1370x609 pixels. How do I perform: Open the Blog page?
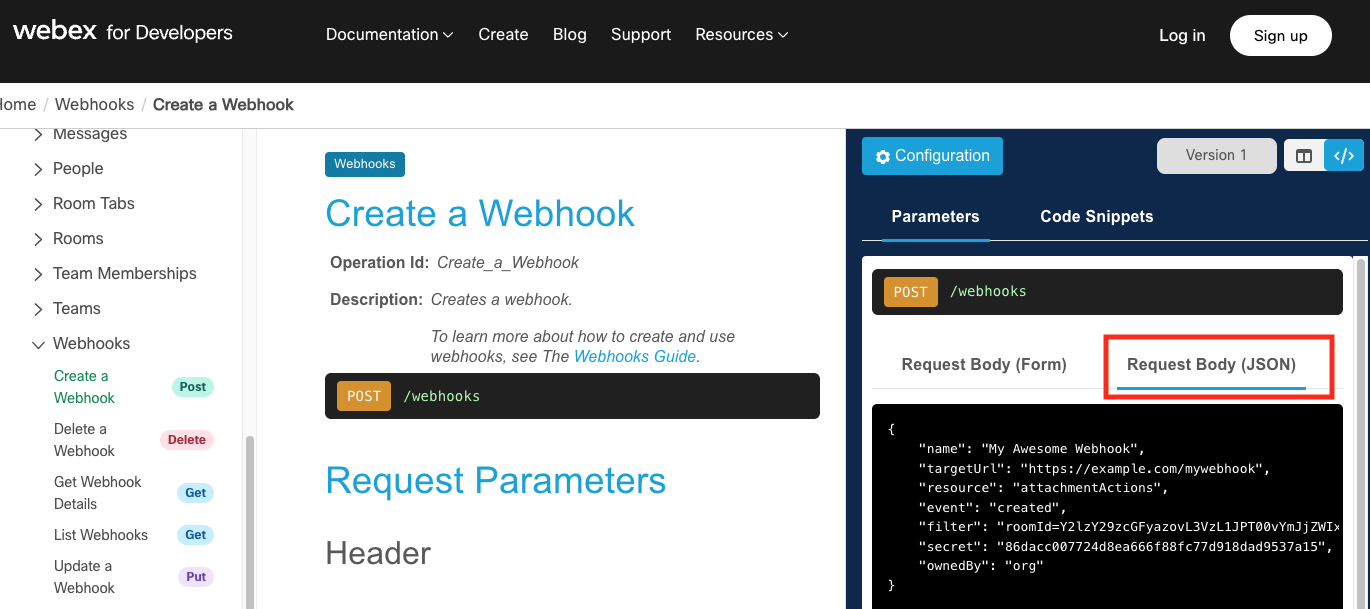pyautogui.click(x=570, y=34)
